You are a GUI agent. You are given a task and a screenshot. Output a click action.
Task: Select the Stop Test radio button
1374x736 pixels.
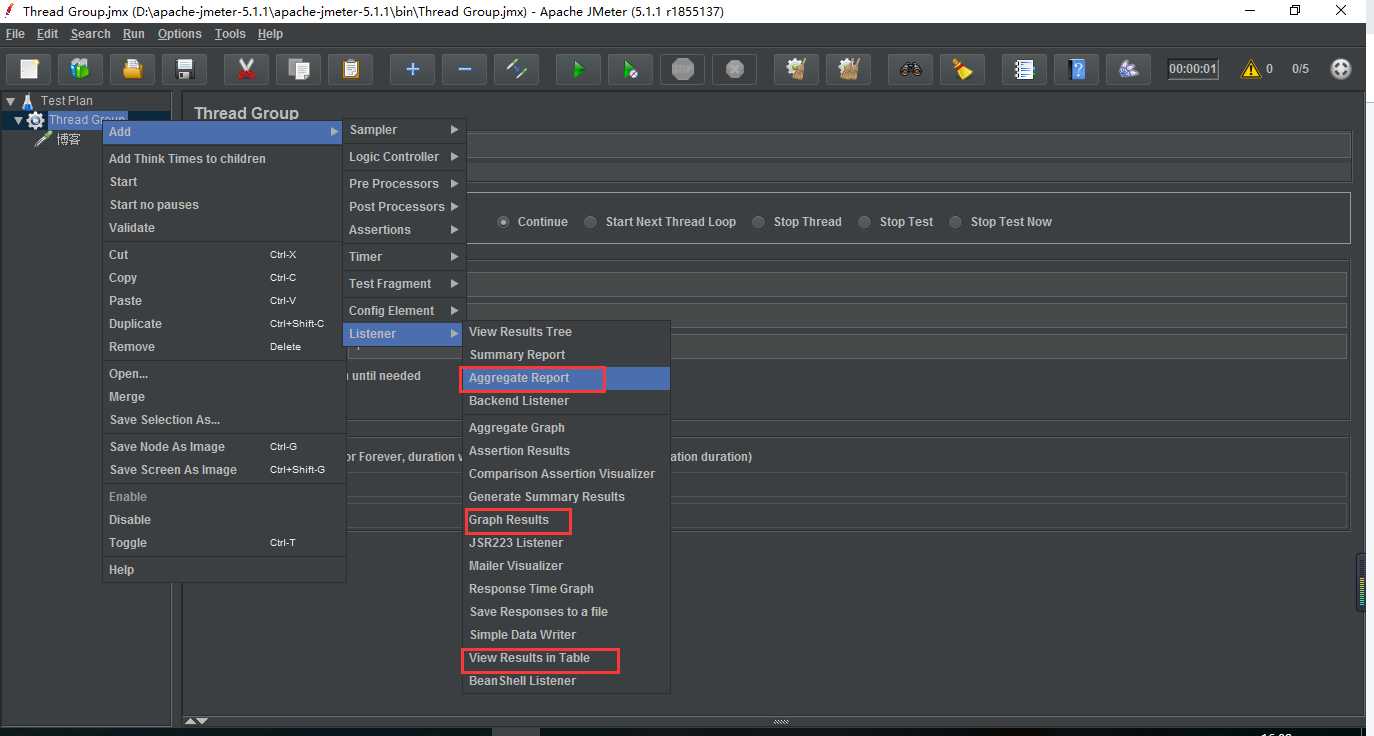coord(865,222)
